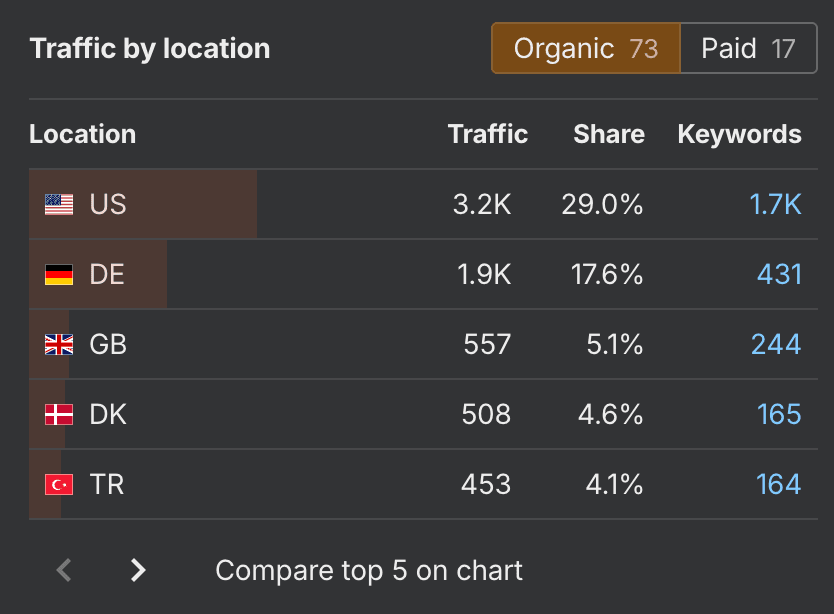Select the US location label

point(108,204)
